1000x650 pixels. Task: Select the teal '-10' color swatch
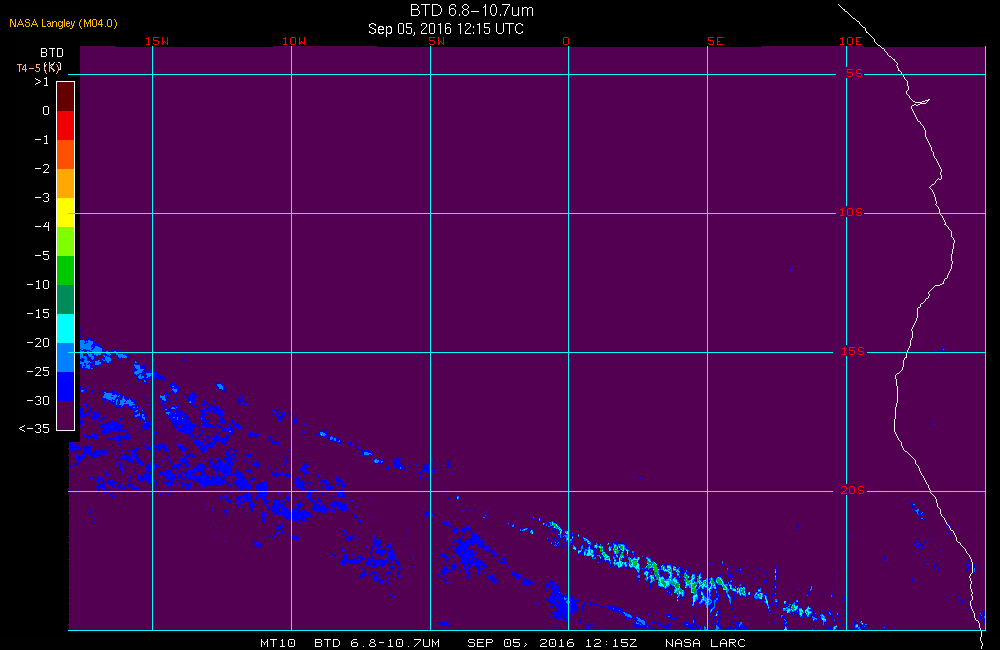pyautogui.click(x=66, y=300)
